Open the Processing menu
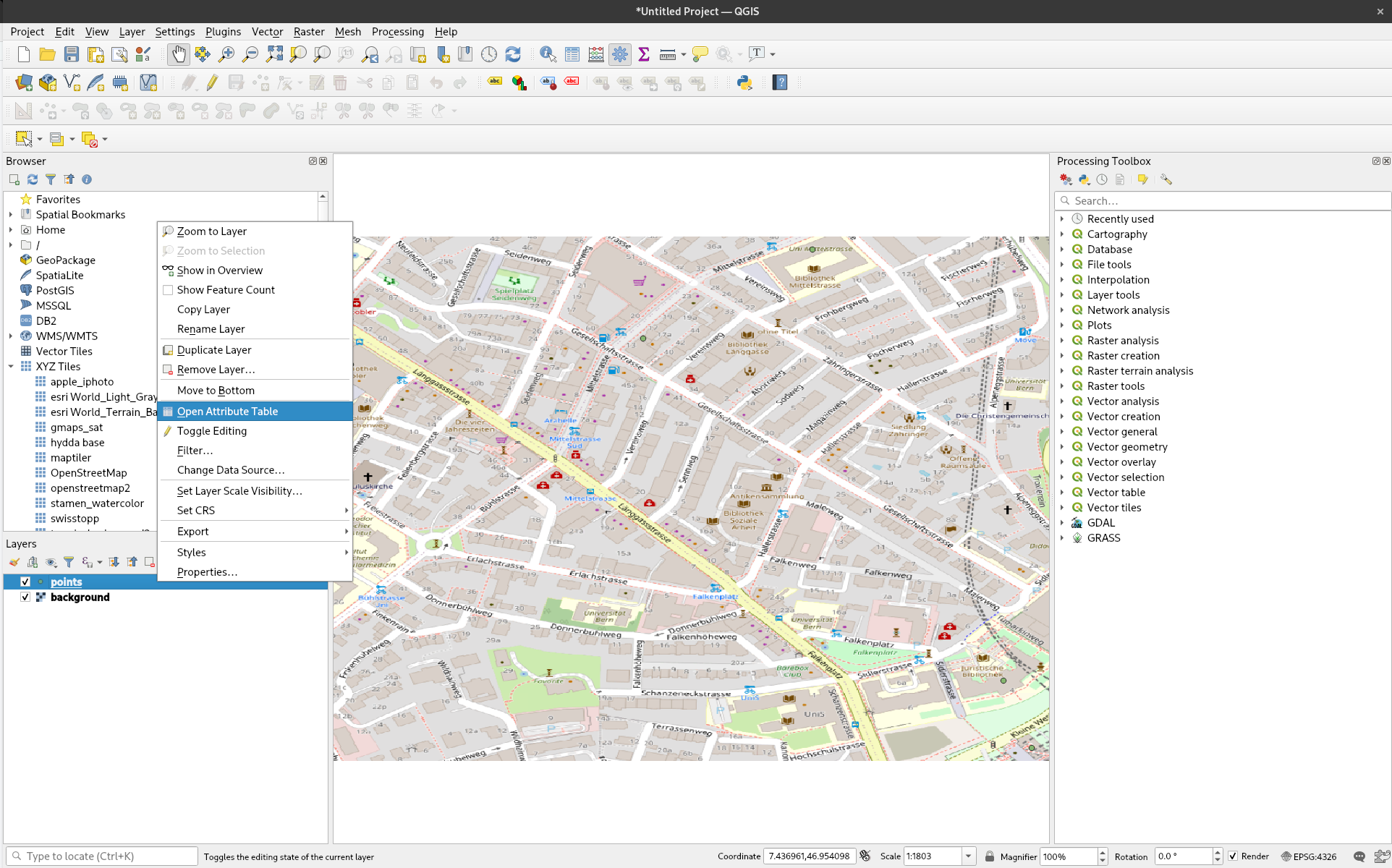Screen dimensions: 1392x868 [397, 32]
